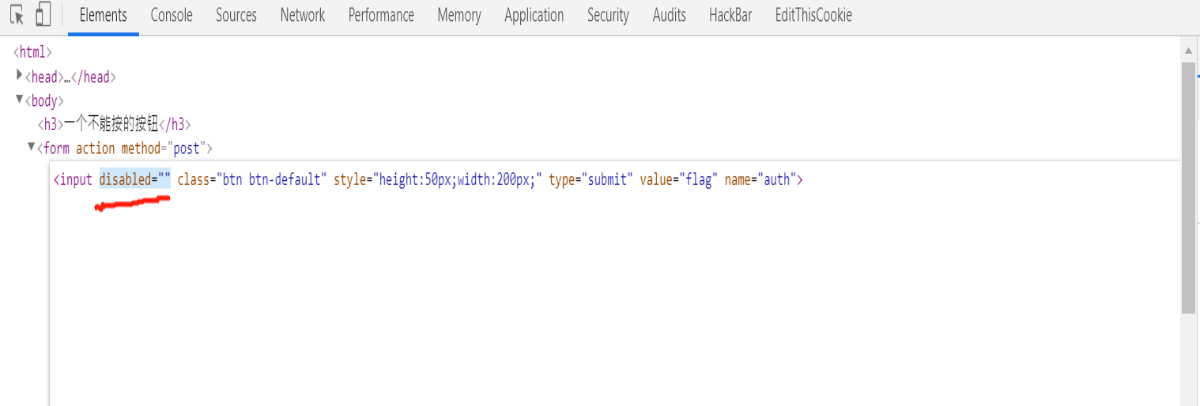Toggle the device toolbar icon

coord(42,16)
